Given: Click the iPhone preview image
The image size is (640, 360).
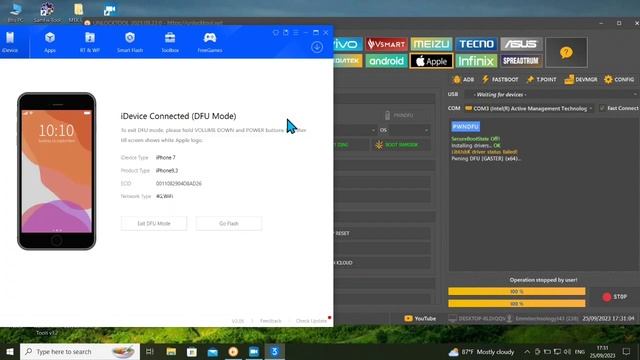Looking at the screenshot, I should point(57,171).
